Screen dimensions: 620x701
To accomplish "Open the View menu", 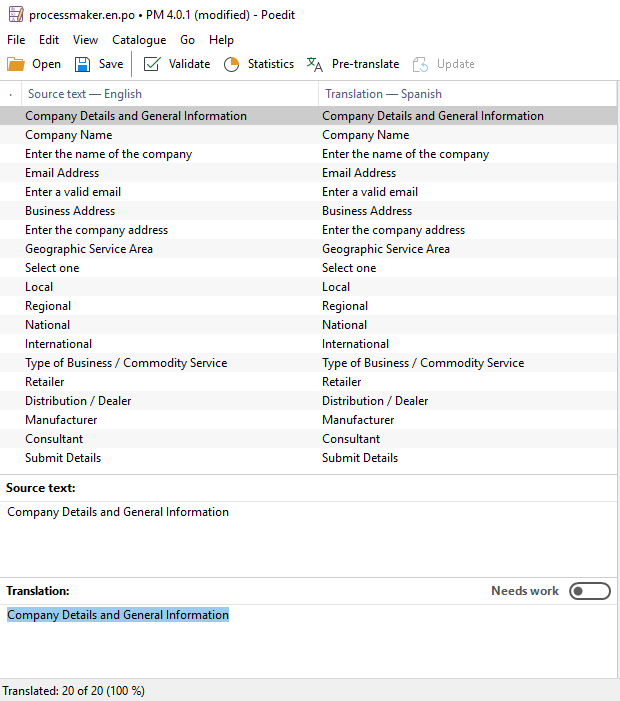I will tap(85, 40).
